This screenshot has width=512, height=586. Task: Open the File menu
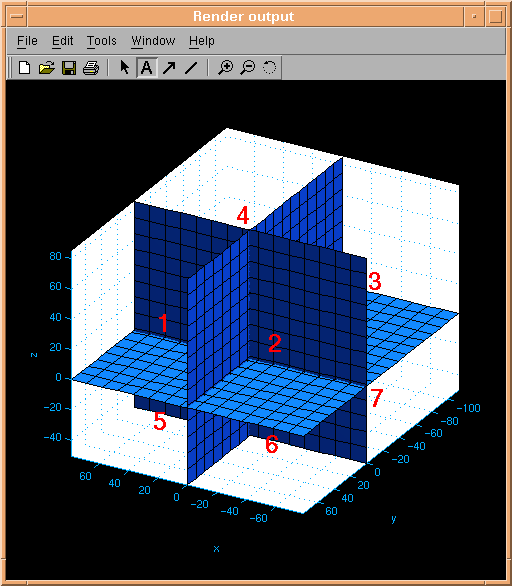coord(27,41)
